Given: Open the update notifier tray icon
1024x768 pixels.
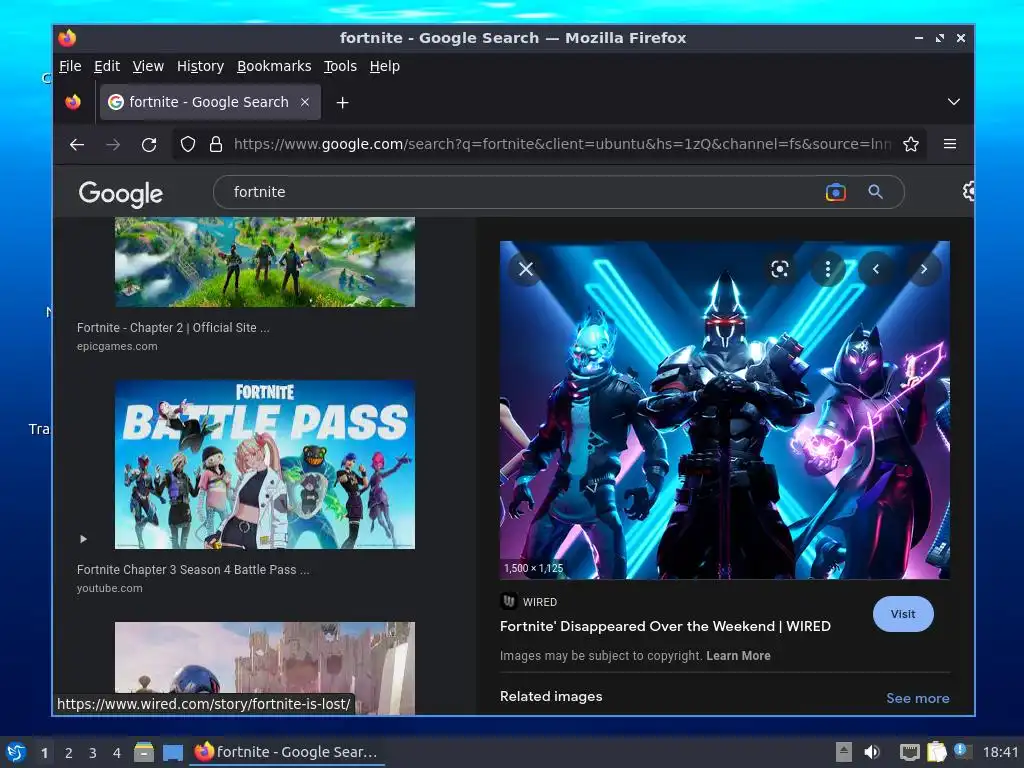Looking at the screenshot, I should pyautogui.click(x=963, y=751).
